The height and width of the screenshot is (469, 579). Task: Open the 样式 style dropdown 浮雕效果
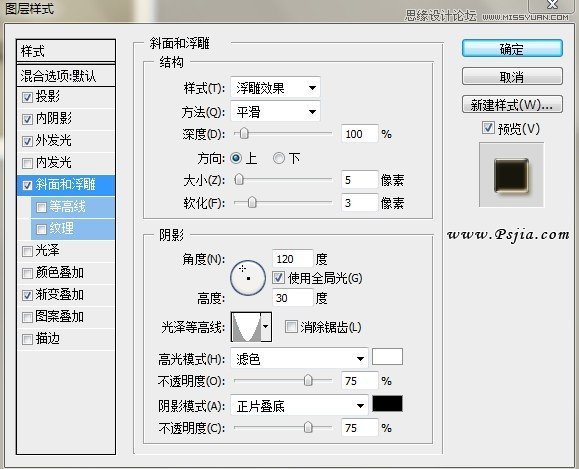(275, 88)
